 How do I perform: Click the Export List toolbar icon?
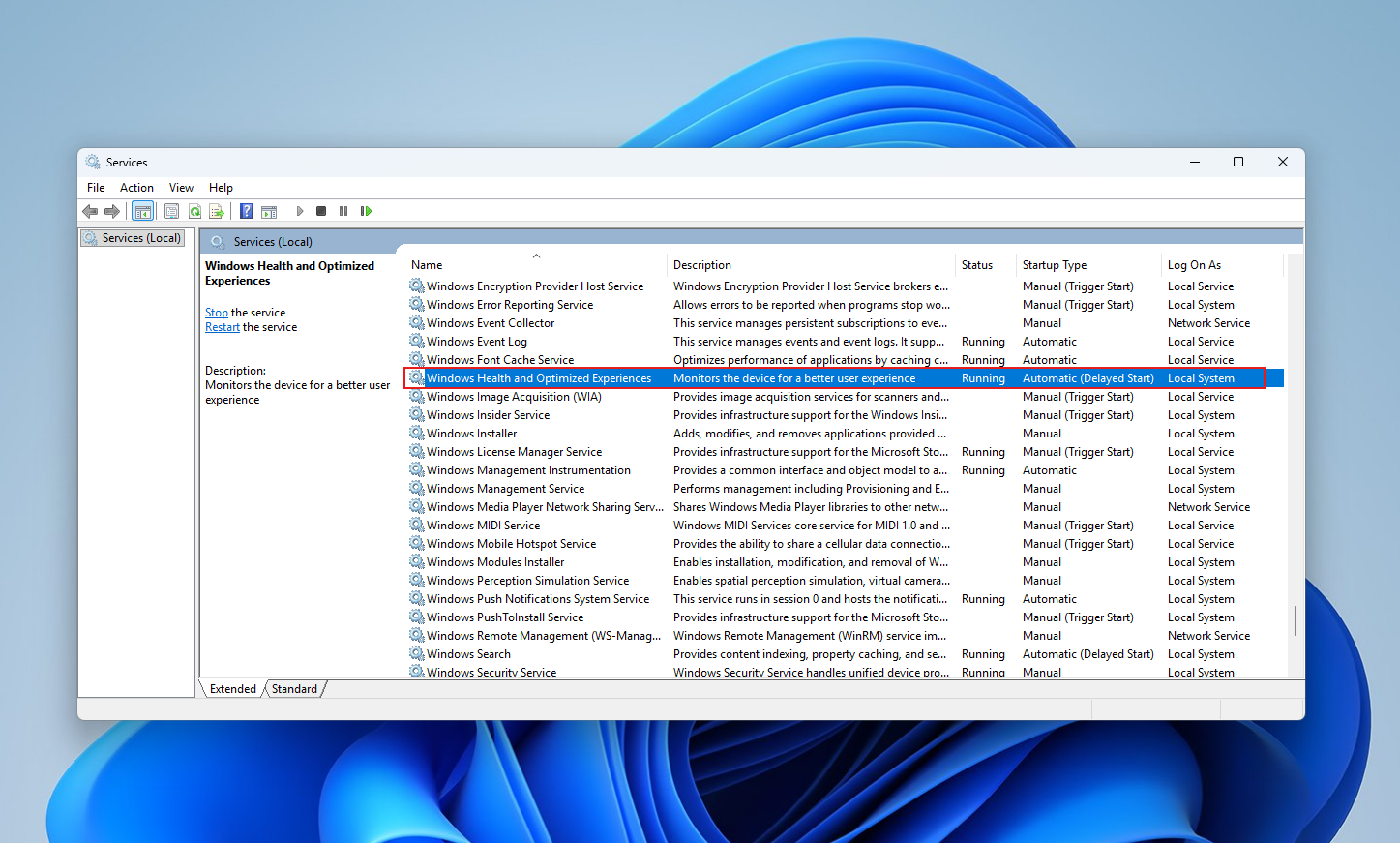pos(217,211)
